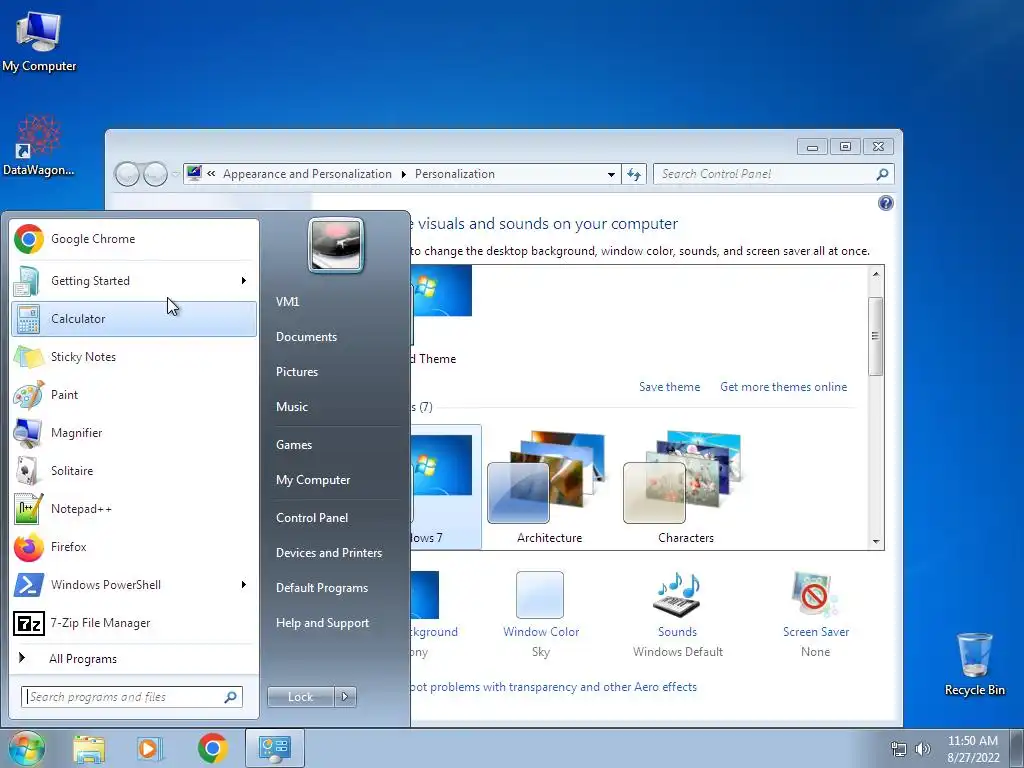
Task: Select the Recycle Bin desktop icon
Action: pos(974,664)
